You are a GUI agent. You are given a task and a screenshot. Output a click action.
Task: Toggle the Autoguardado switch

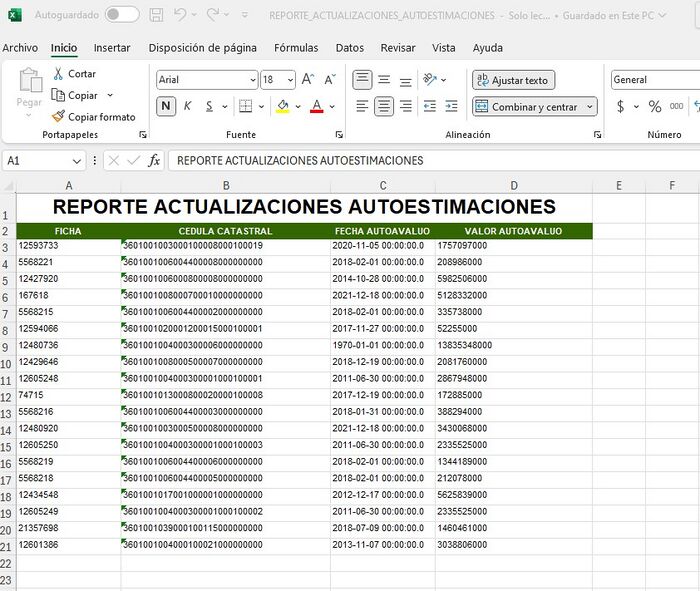coord(122,15)
